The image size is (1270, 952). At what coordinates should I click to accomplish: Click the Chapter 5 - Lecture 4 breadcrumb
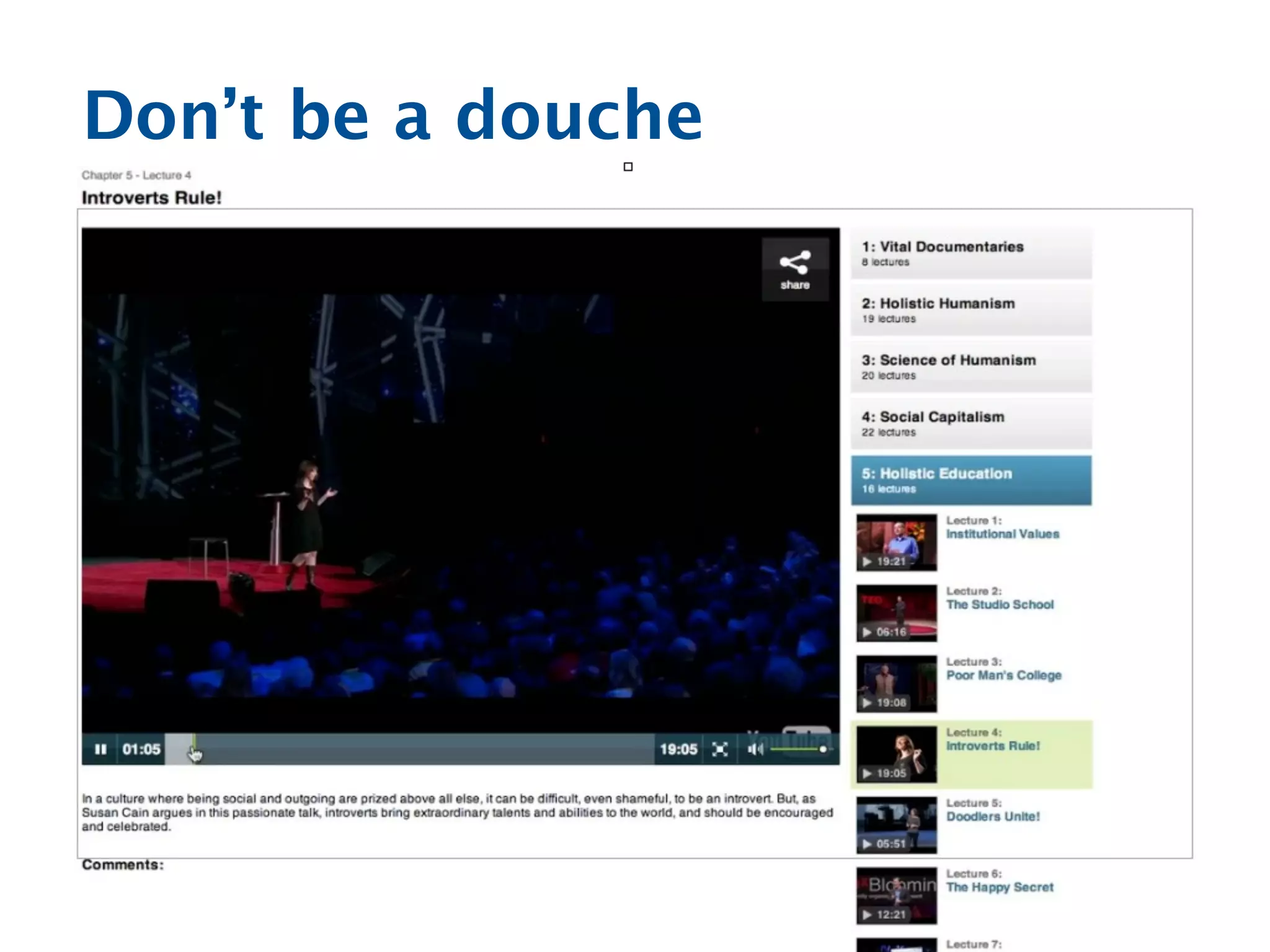[136, 175]
